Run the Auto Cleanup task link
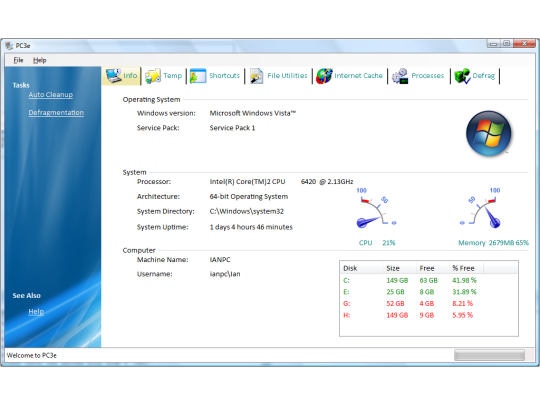This screenshot has height=405, width=540. click(51, 95)
